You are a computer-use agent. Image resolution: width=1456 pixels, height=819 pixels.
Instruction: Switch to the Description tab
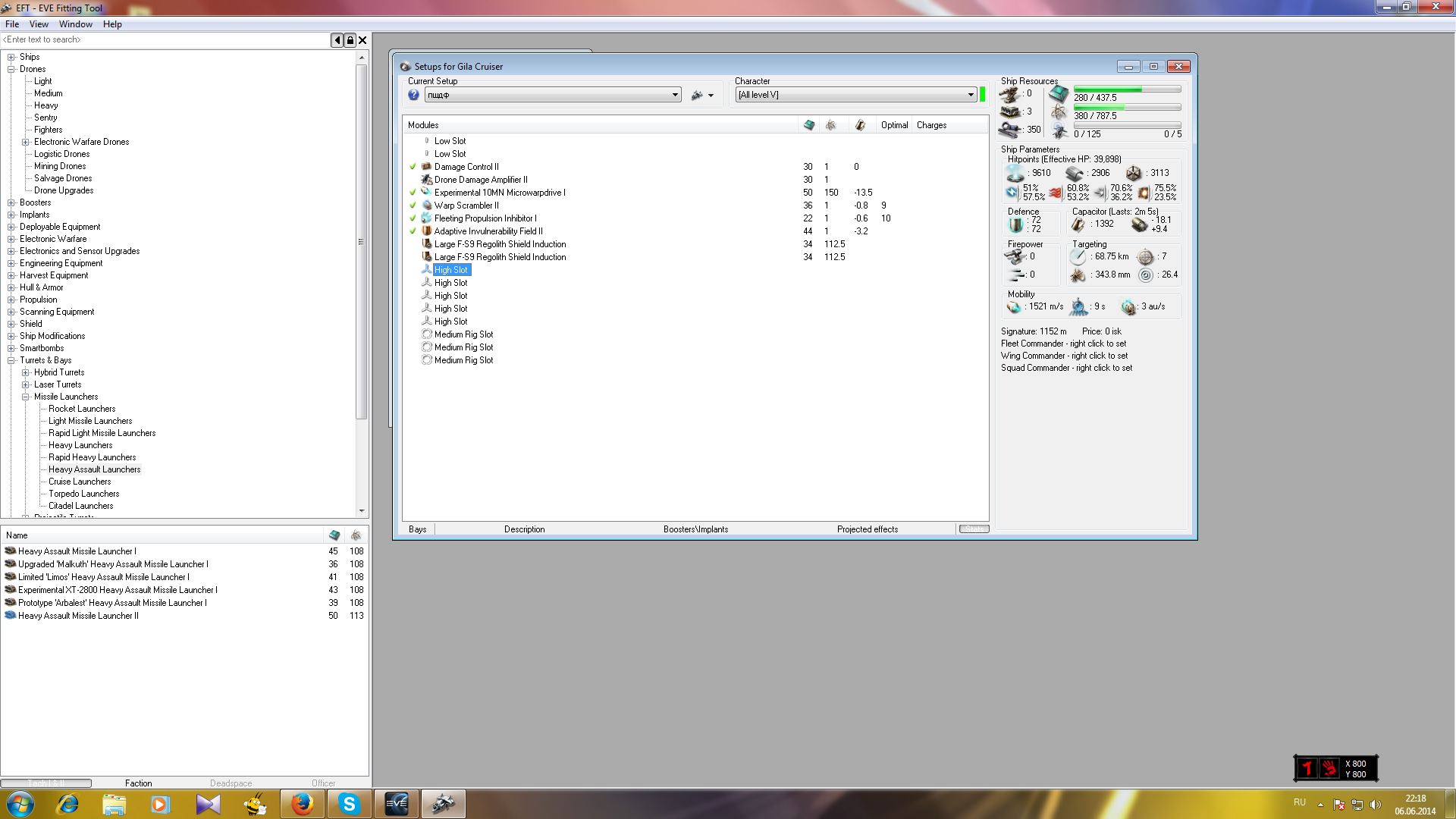coord(524,529)
